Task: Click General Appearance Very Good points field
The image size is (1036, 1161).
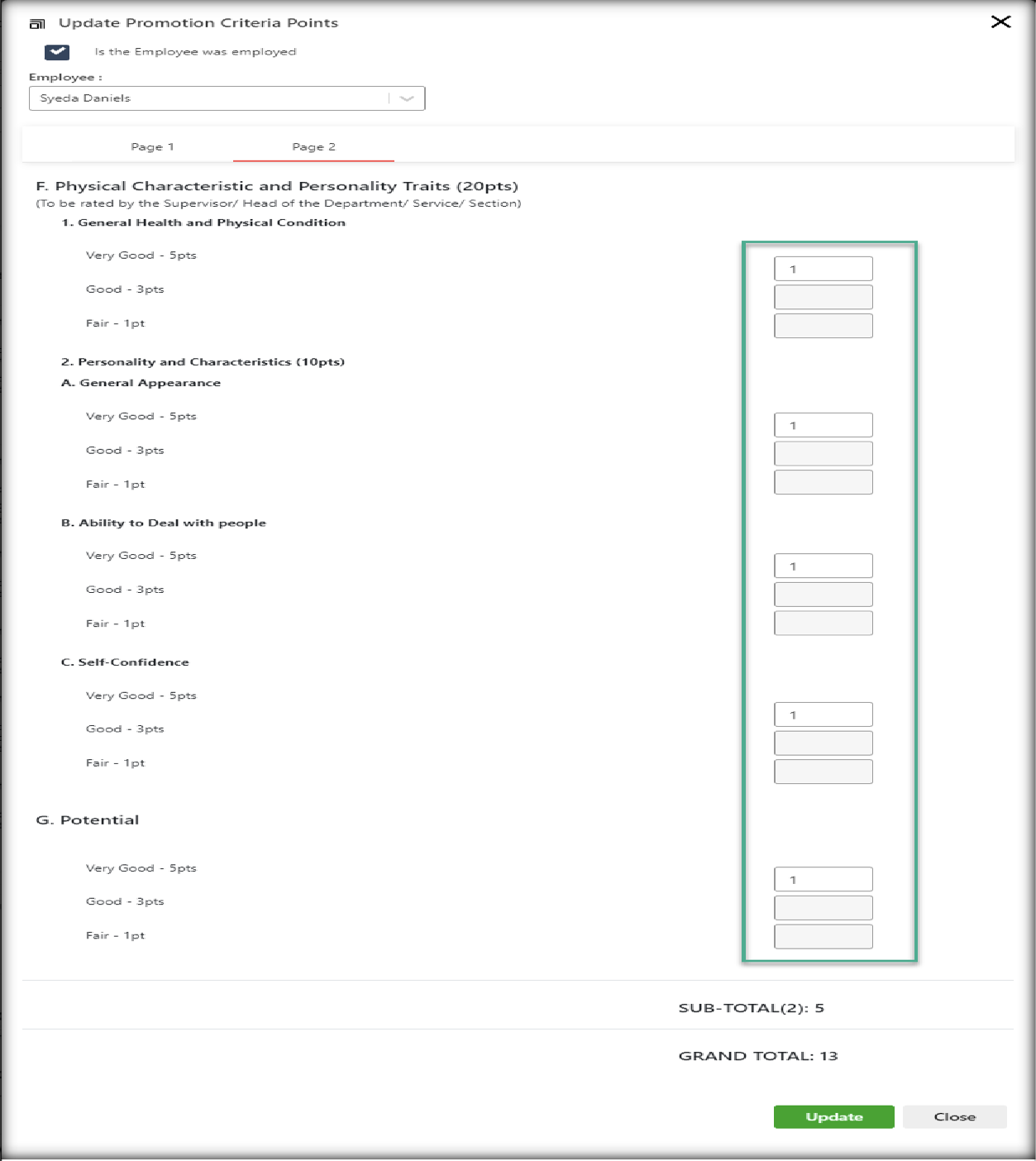Action: click(823, 425)
